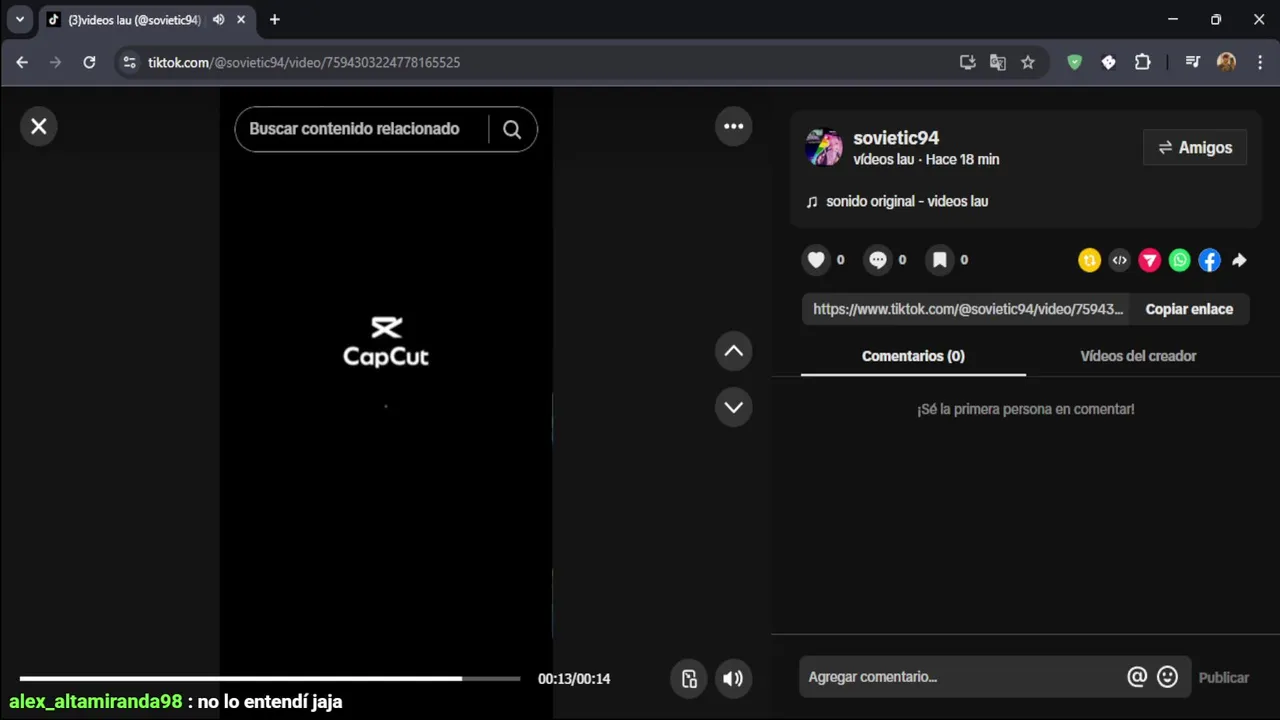Mention a user with @ icon
1280x720 pixels.
point(1137,677)
